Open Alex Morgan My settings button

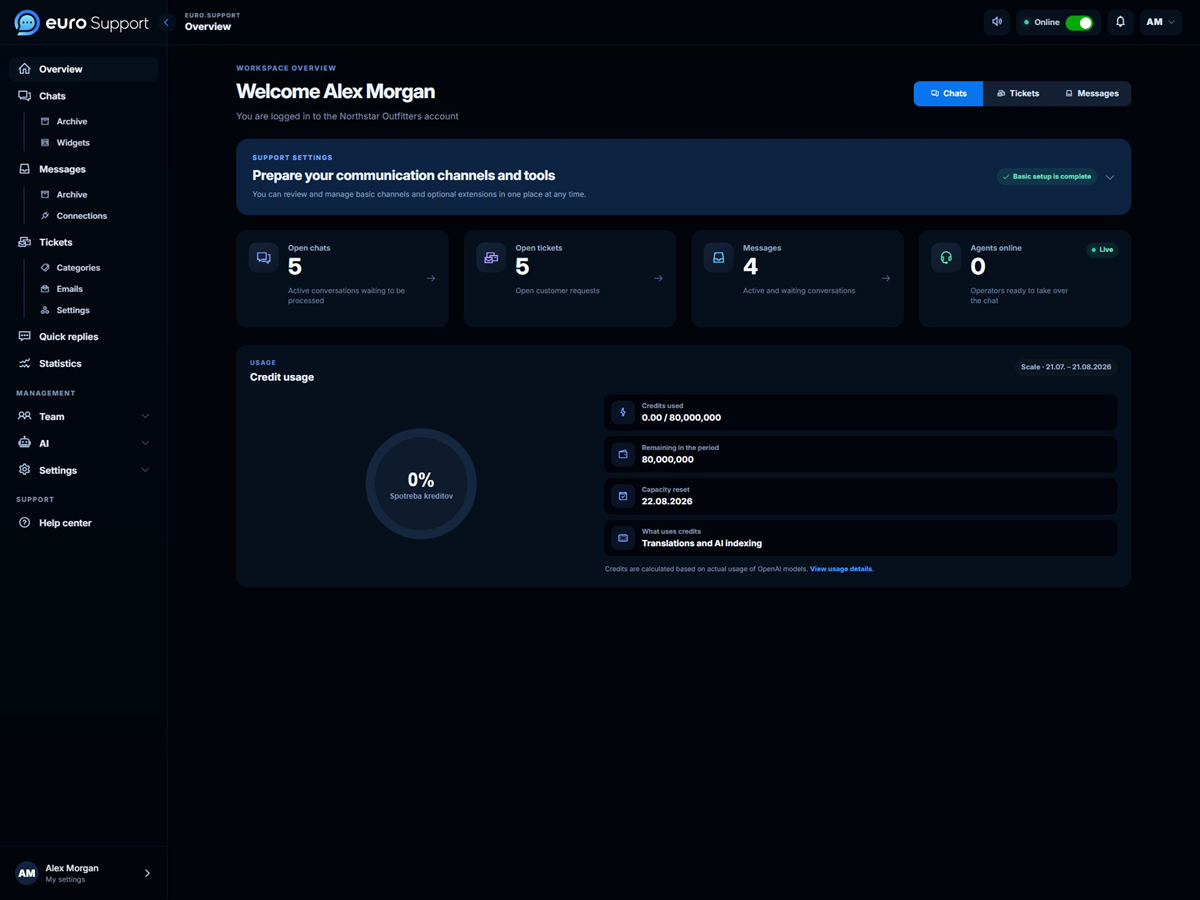pos(84,873)
